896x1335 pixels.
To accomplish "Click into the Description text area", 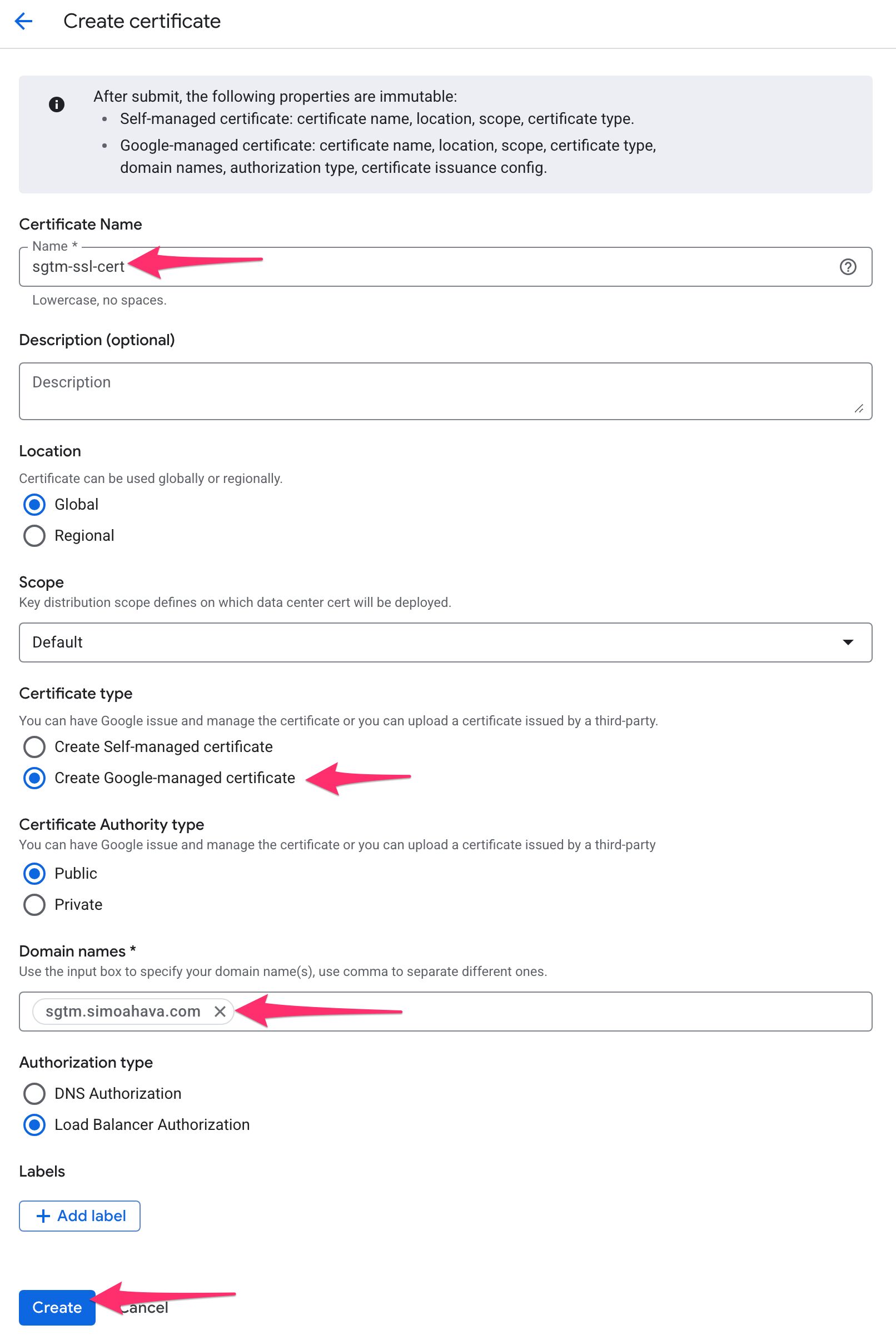I will pyautogui.click(x=445, y=391).
